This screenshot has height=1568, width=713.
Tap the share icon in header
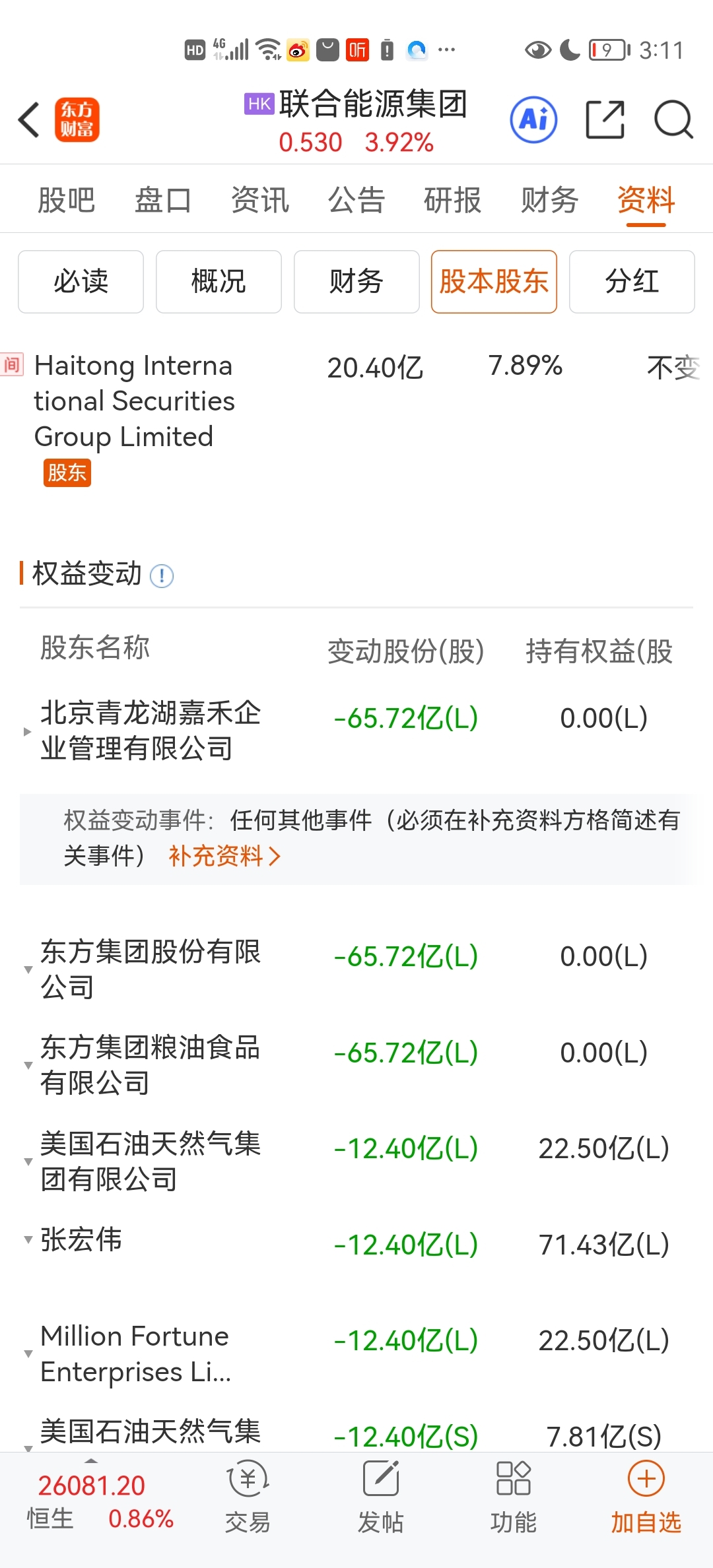(x=605, y=120)
